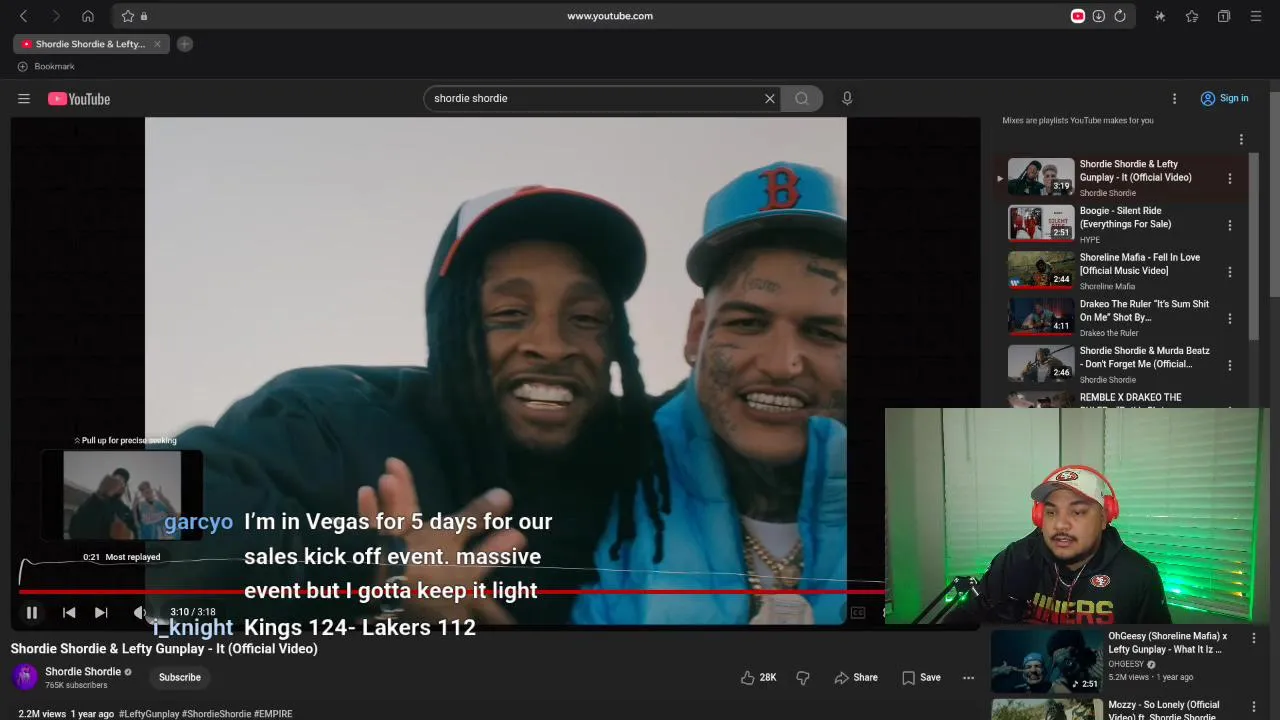Open the Shordie Shordie channel name link

coord(83,672)
